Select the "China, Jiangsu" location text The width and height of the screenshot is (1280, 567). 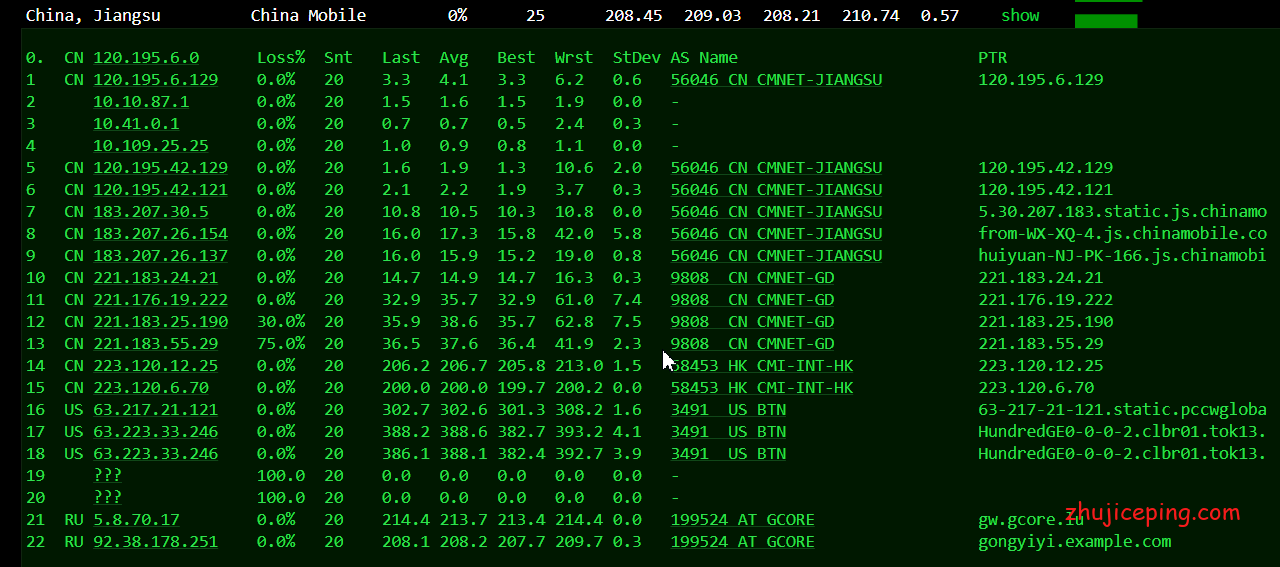(x=93, y=15)
